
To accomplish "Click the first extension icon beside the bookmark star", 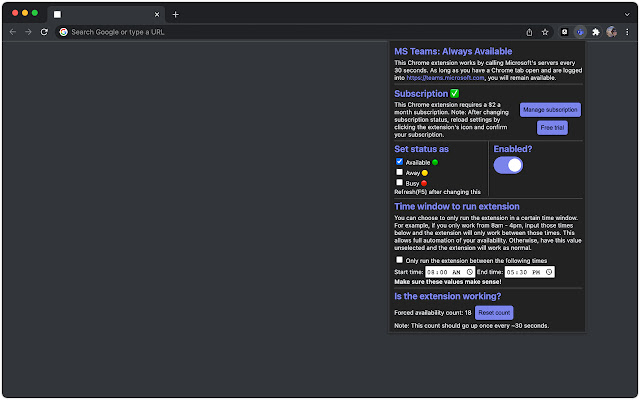I will coord(564,32).
